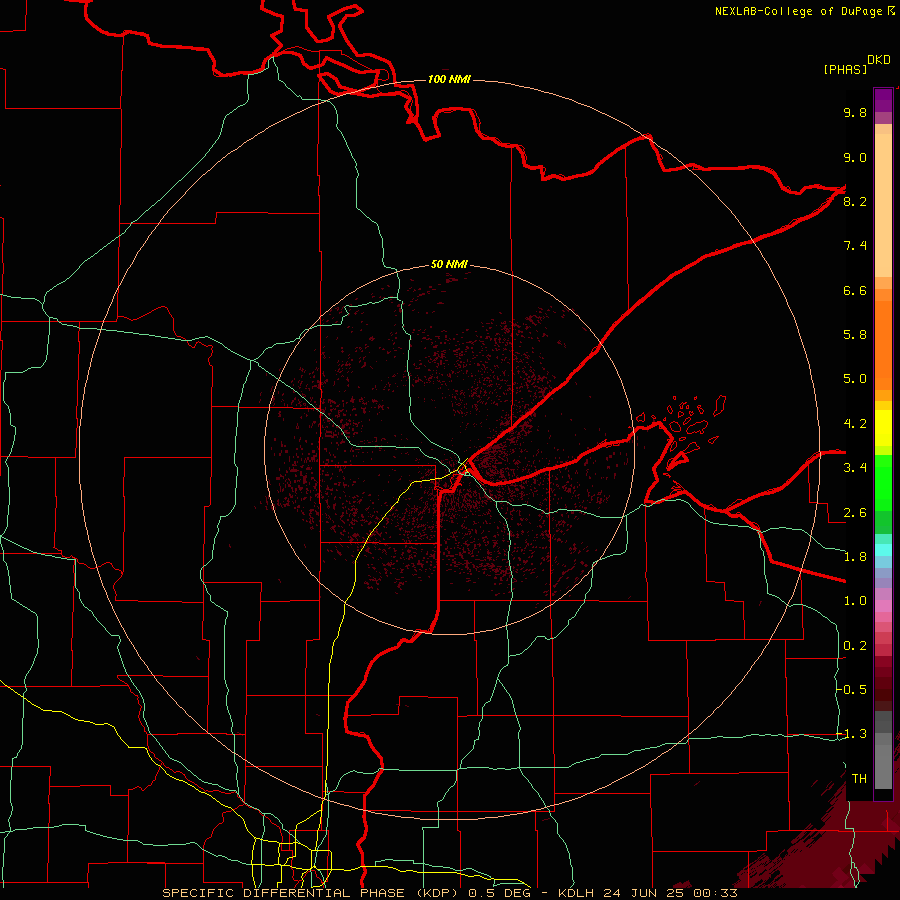The image size is (900, 900).
Task: Select the 3.4 value on the scale
Action: pyautogui.click(x=855, y=468)
